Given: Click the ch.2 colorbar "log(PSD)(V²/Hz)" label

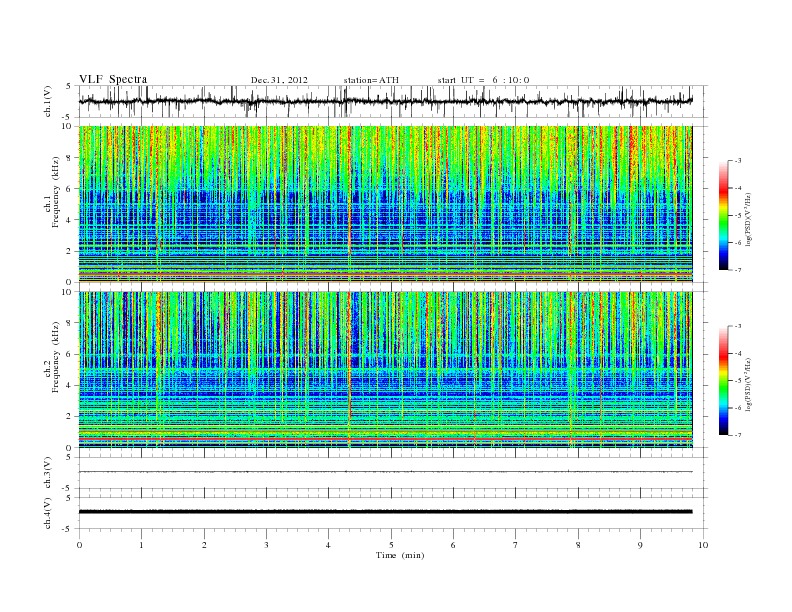Looking at the screenshot, I should pos(748,384).
